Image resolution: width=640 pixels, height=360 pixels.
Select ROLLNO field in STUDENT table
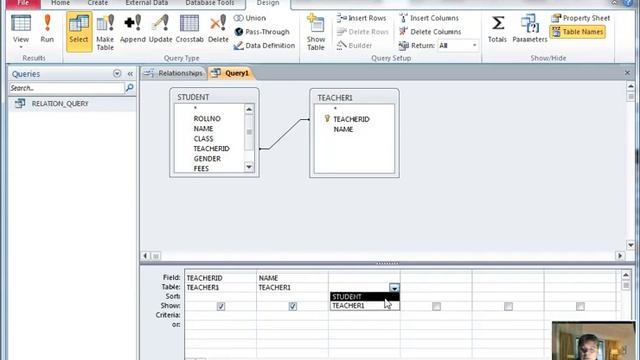tap(207, 118)
